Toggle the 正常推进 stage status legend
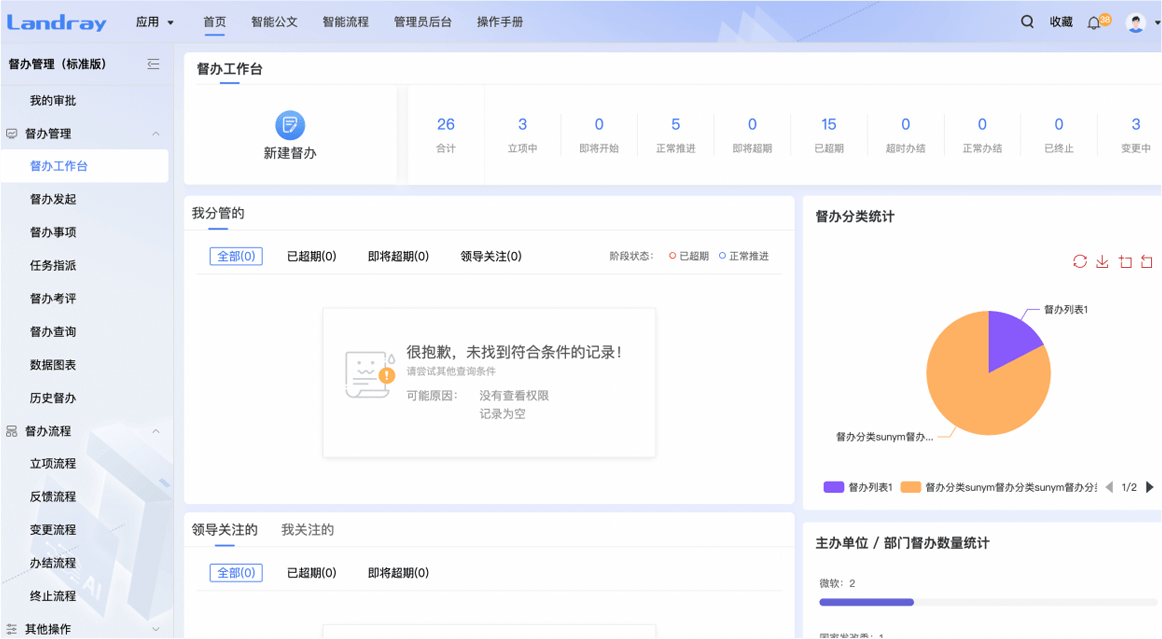The height and width of the screenshot is (639, 1162). coord(743,257)
